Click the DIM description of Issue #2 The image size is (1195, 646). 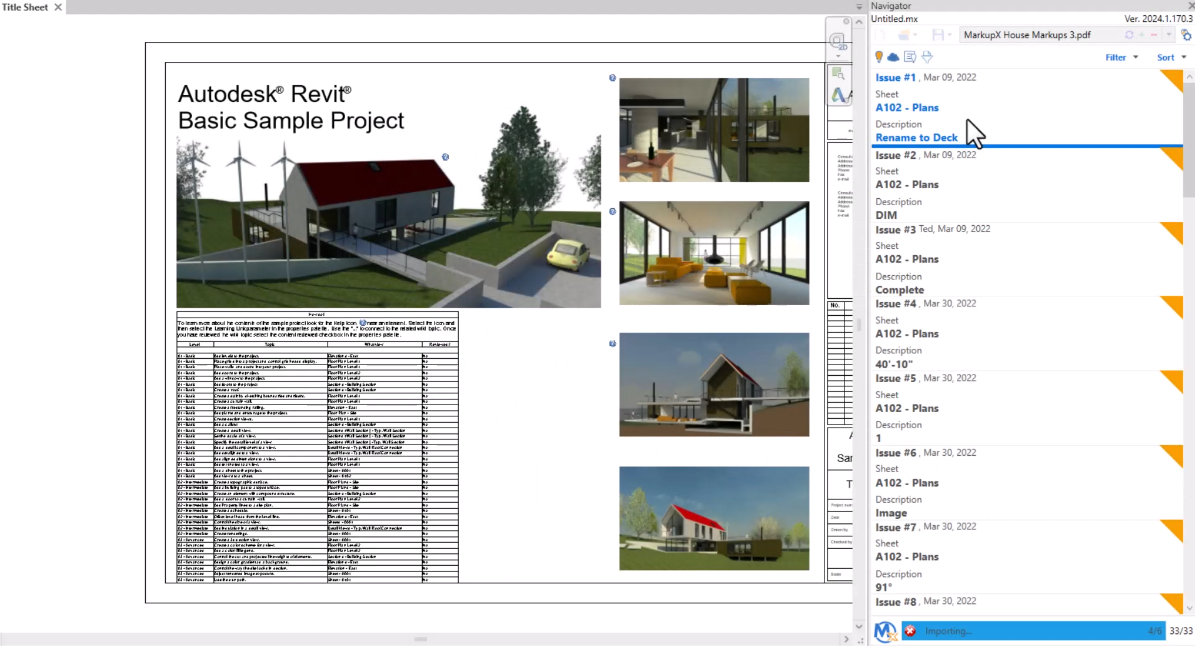[886, 216]
